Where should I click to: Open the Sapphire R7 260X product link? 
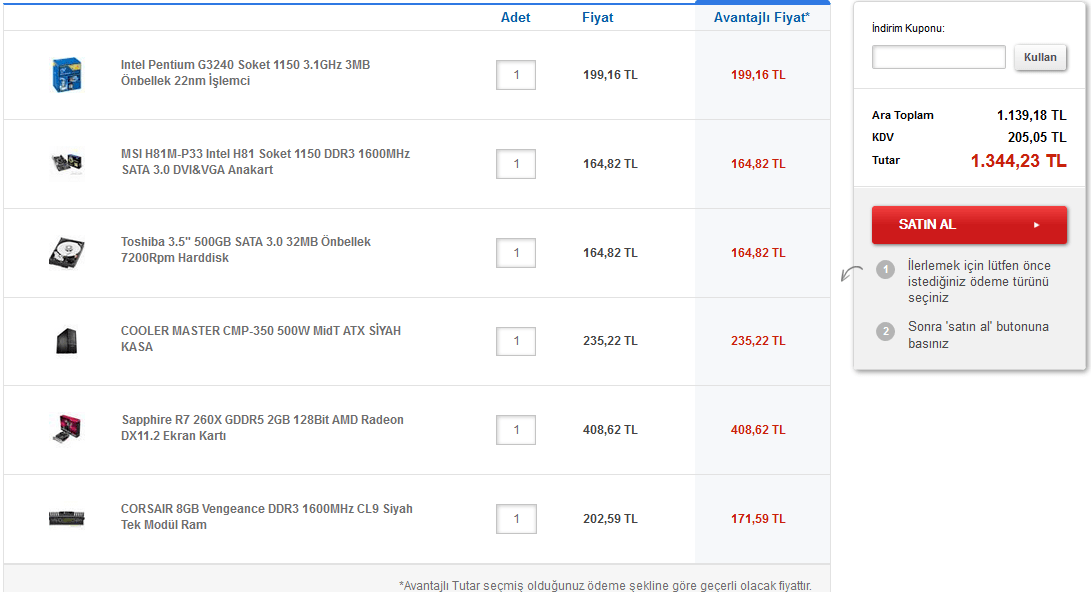coord(262,428)
